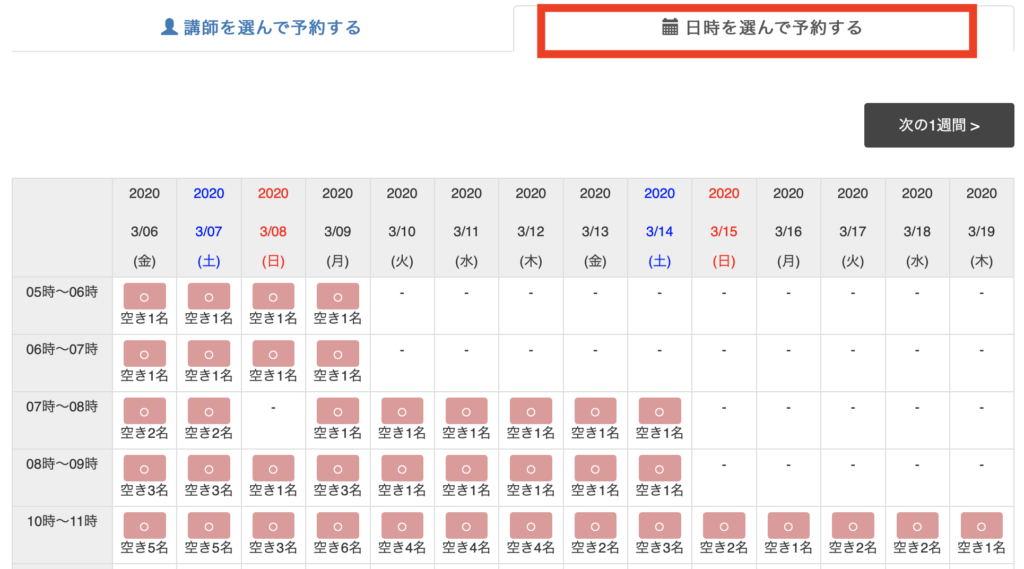Click the 次の1週間 button

(x=938, y=126)
